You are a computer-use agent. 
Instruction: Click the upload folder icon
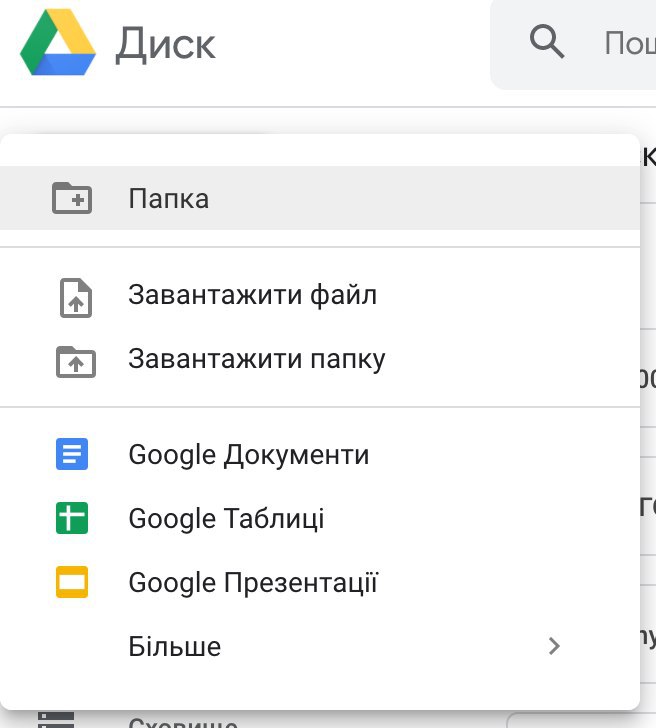tap(75, 360)
